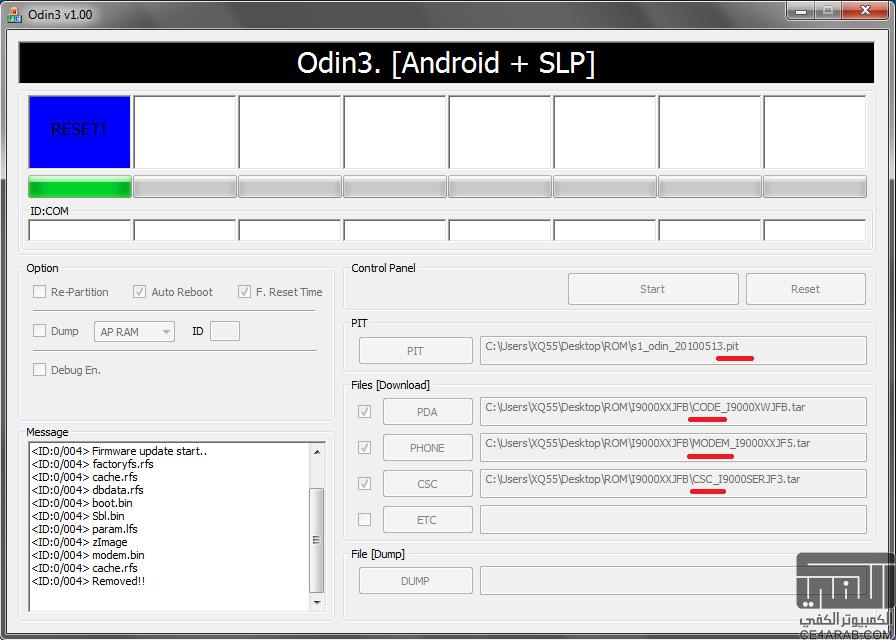
Task: Click the Odin3 application icon in the title bar
Action: click(15, 11)
